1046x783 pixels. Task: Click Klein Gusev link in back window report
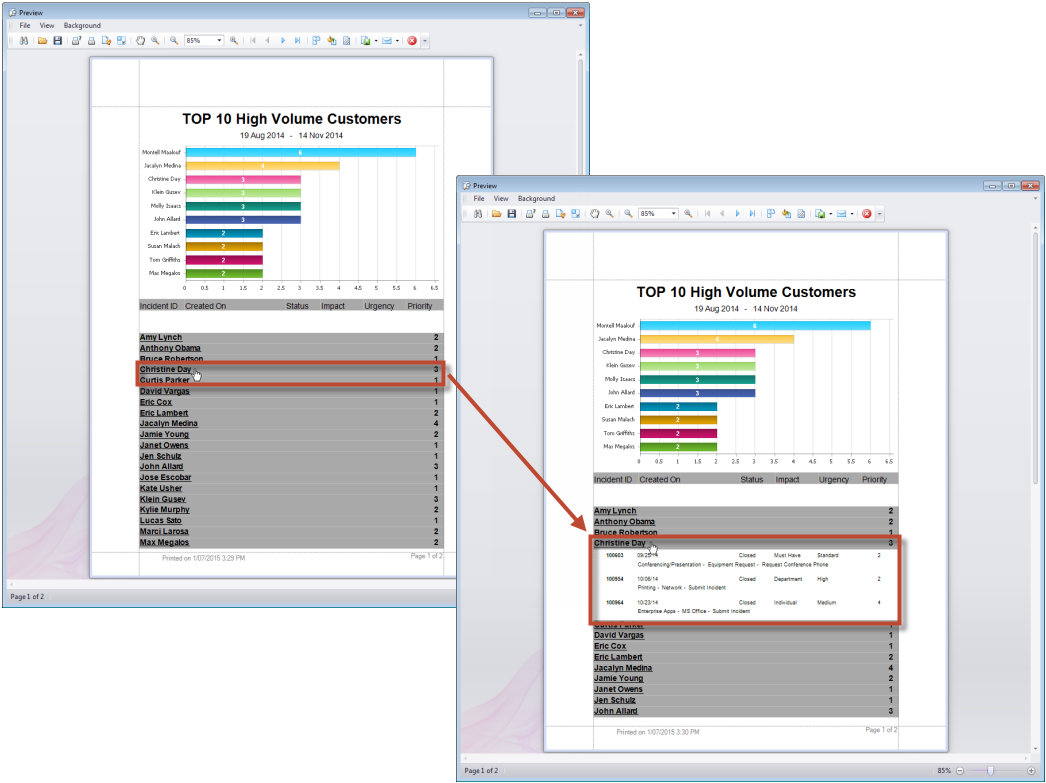tap(163, 499)
